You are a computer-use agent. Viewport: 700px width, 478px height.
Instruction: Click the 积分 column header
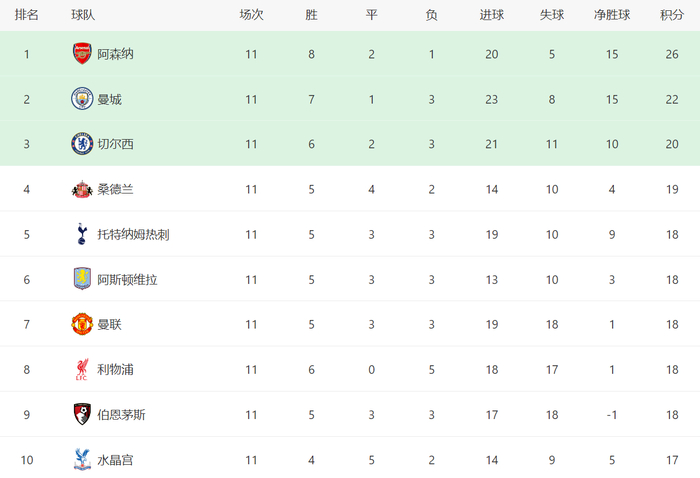(672, 15)
